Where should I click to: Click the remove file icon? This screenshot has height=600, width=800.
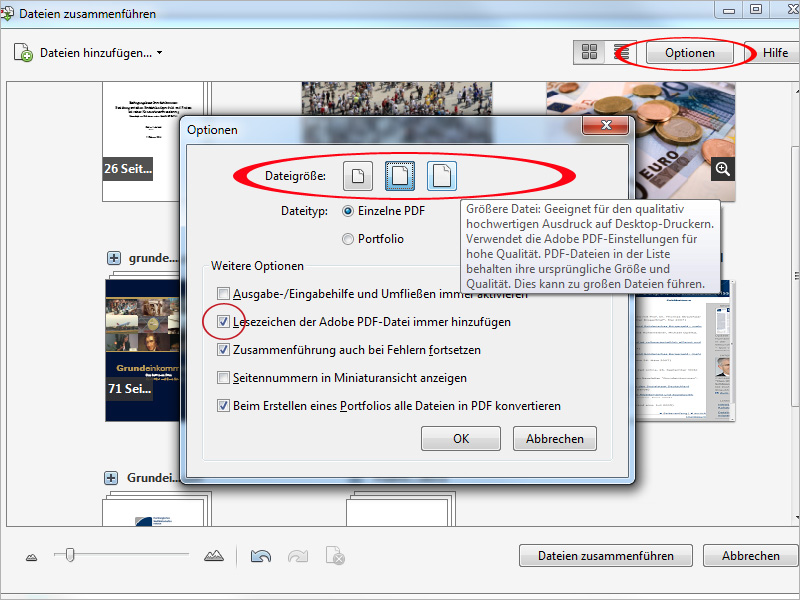click(x=335, y=556)
